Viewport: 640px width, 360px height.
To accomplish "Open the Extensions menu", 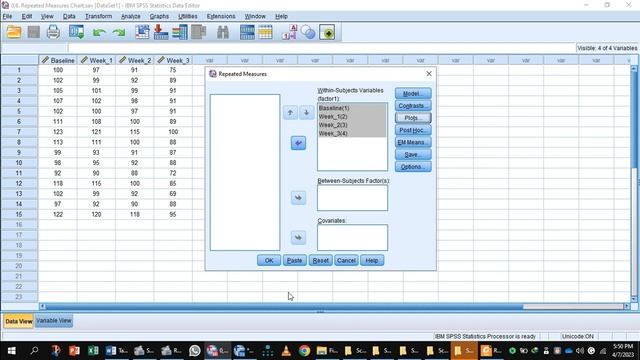I will [x=221, y=16].
